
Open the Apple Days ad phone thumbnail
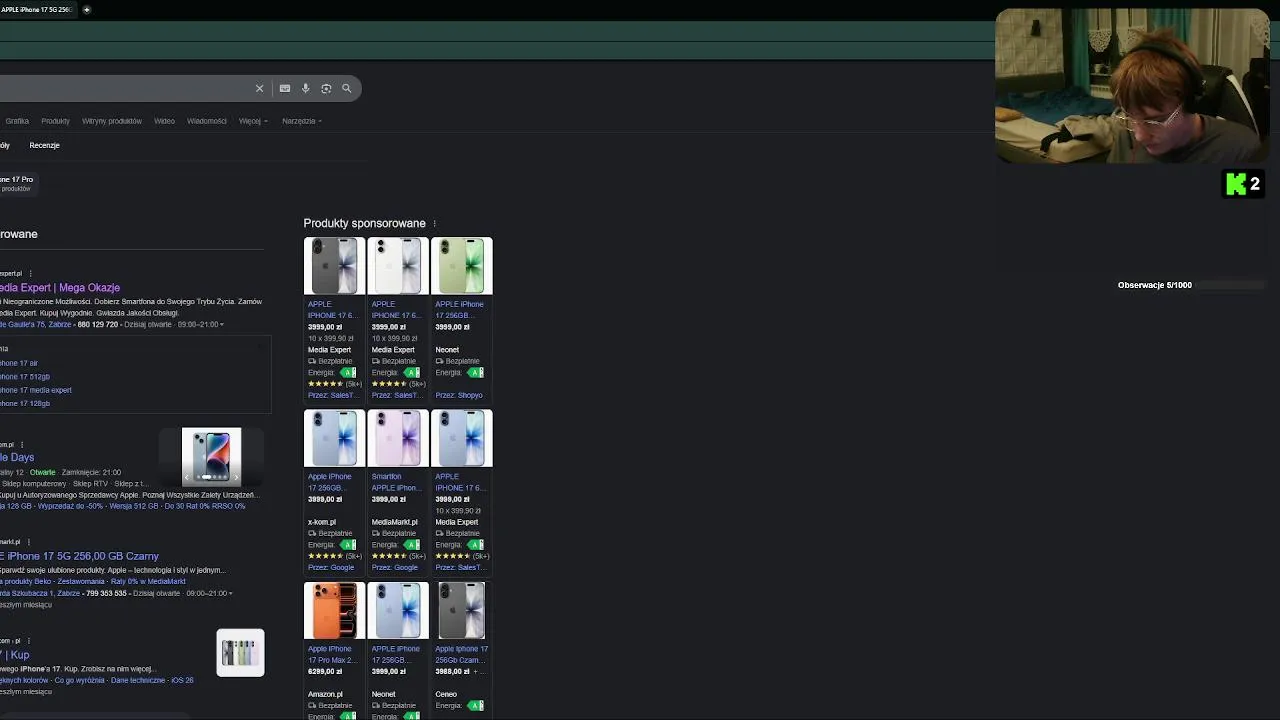pos(211,457)
